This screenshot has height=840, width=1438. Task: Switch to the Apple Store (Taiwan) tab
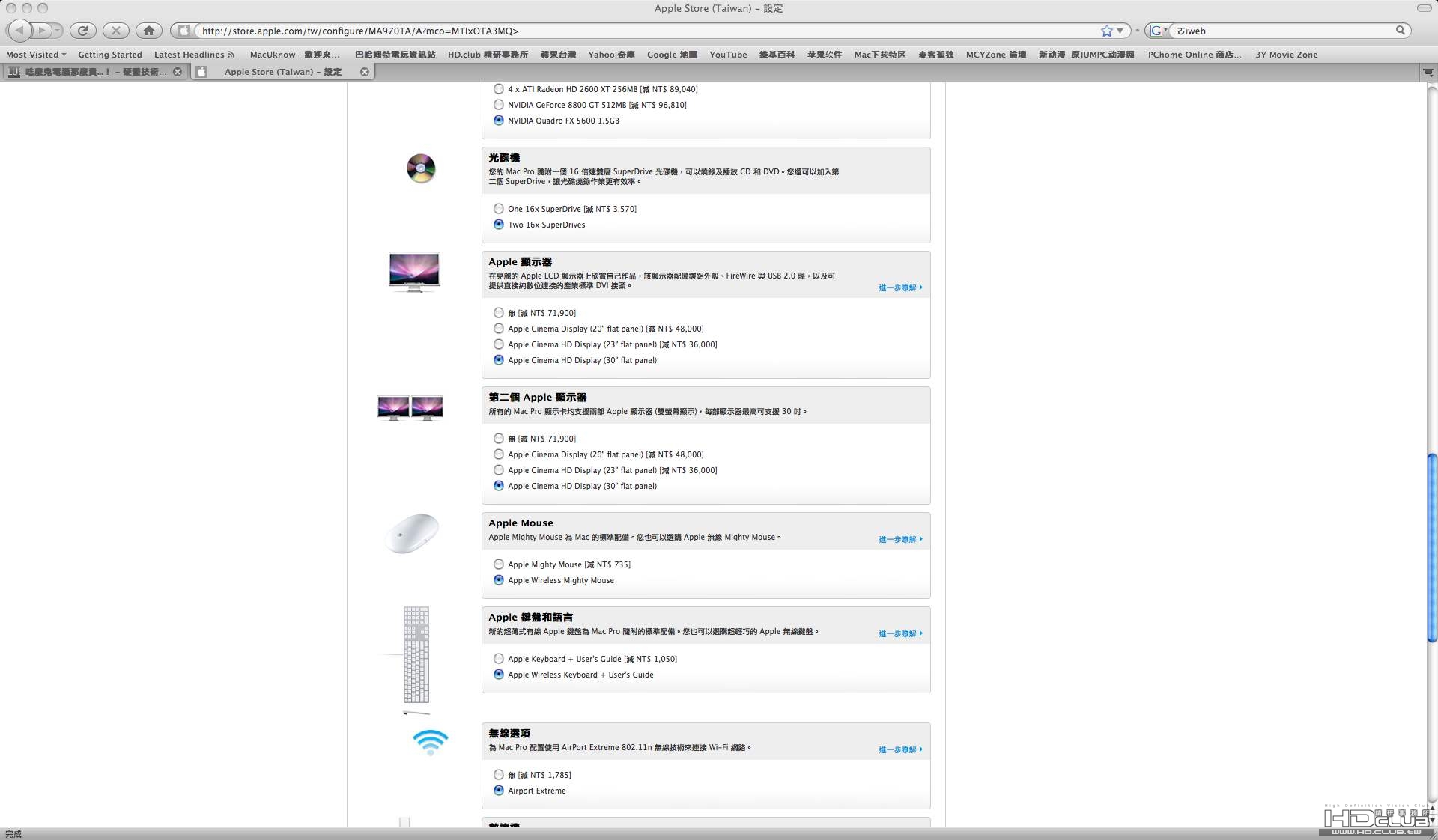tap(282, 72)
